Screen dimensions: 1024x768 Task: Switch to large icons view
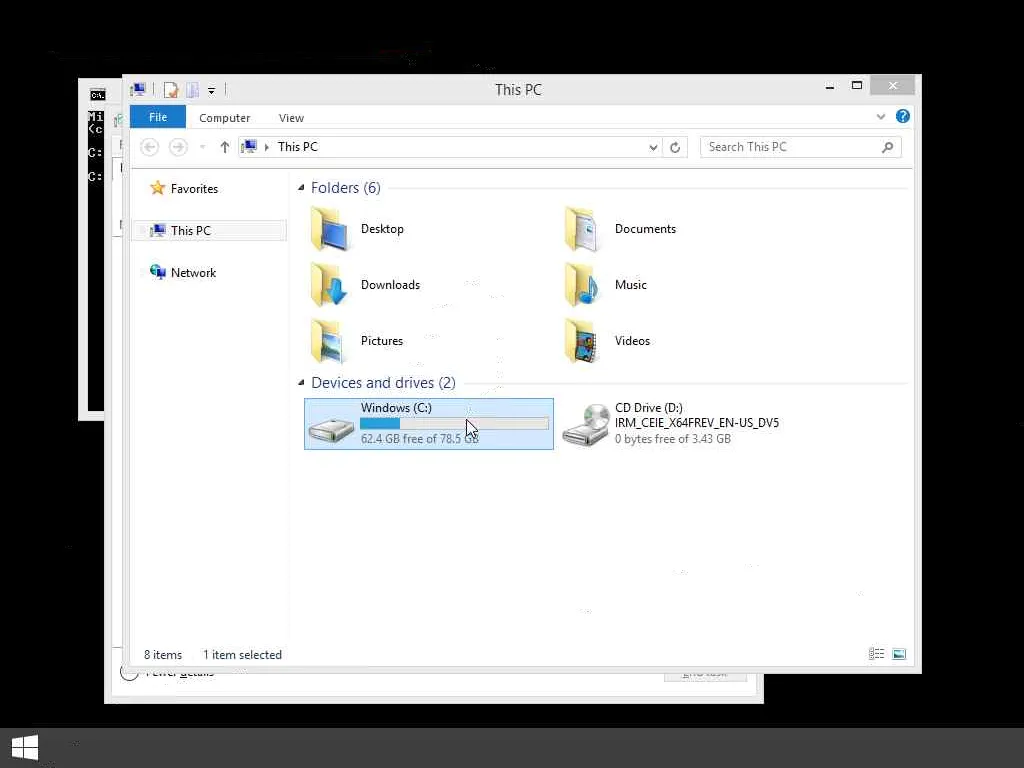click(x=899, y=654)
